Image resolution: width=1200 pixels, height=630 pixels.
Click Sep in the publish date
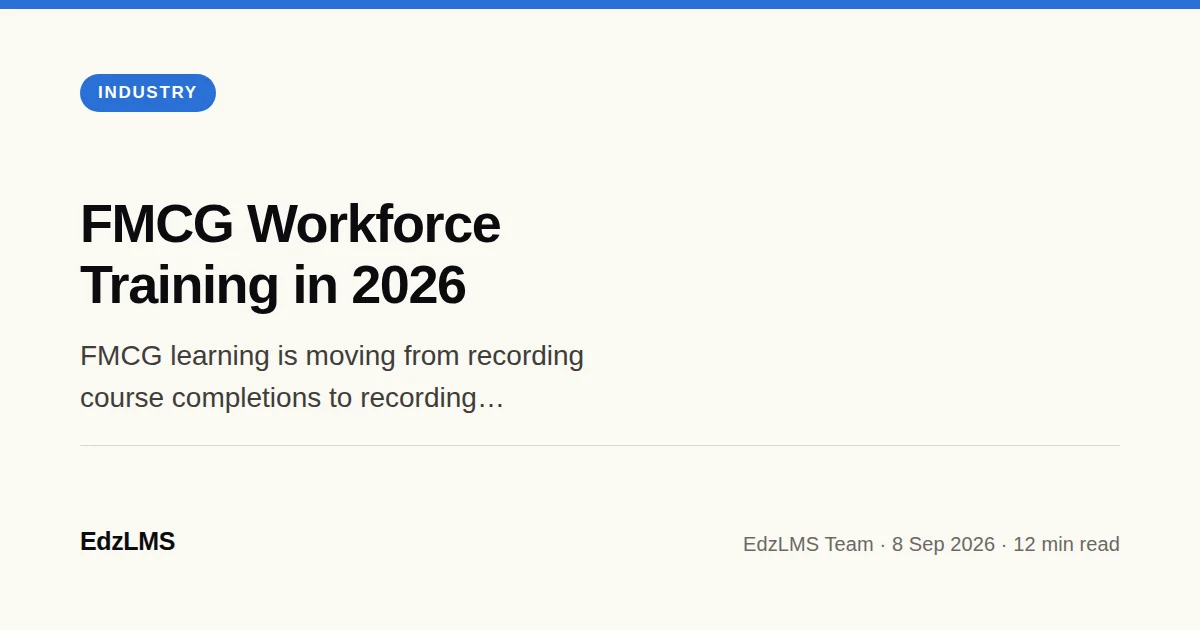point(926,545)
